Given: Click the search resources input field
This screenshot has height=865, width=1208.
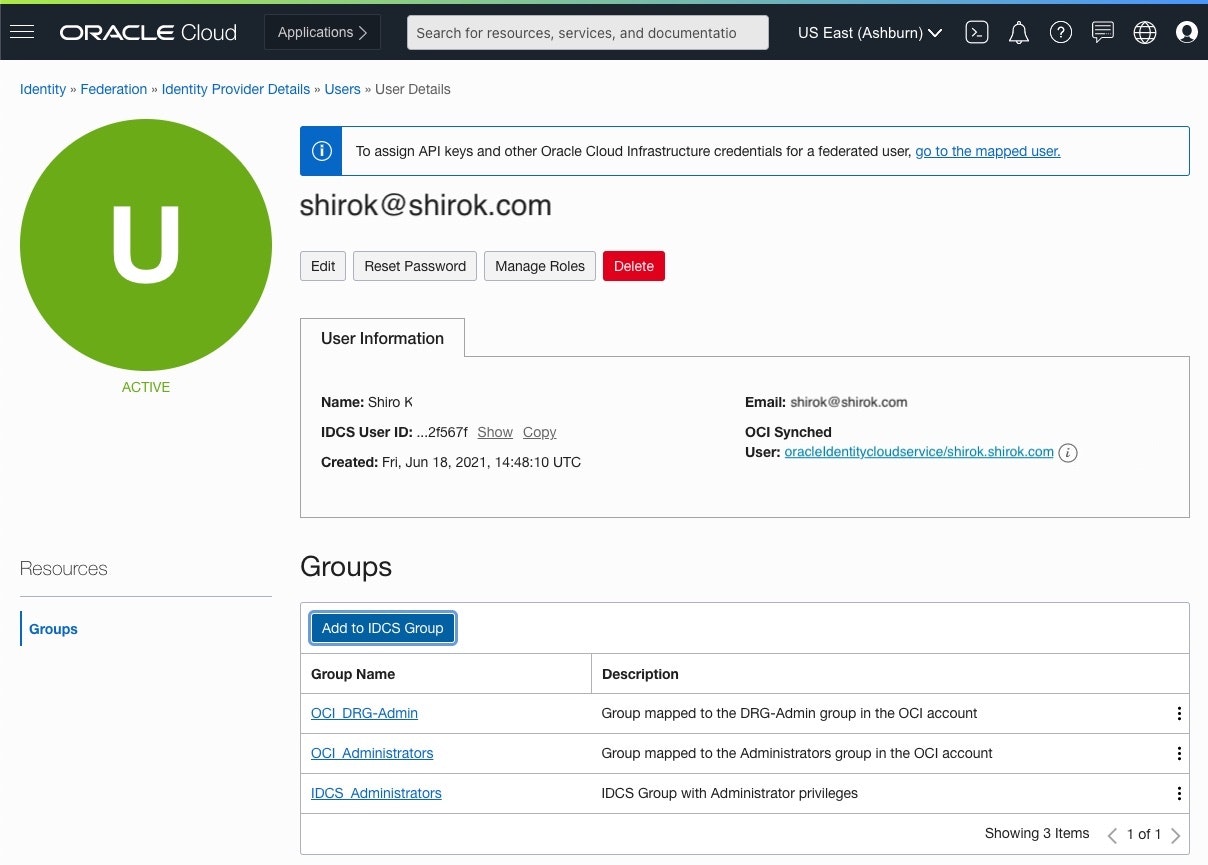Looking at the screenshot, I should pyautogui.click(x=588, y=33).
